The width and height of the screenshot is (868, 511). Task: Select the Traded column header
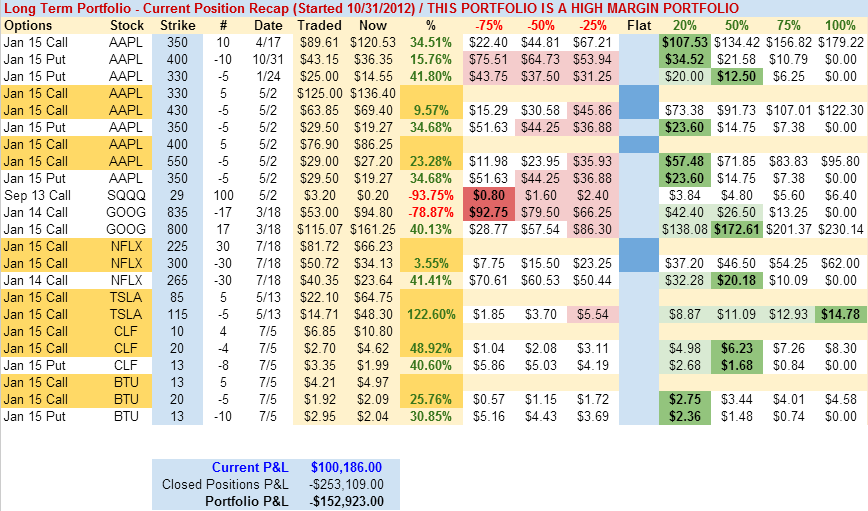pos(316,24)
